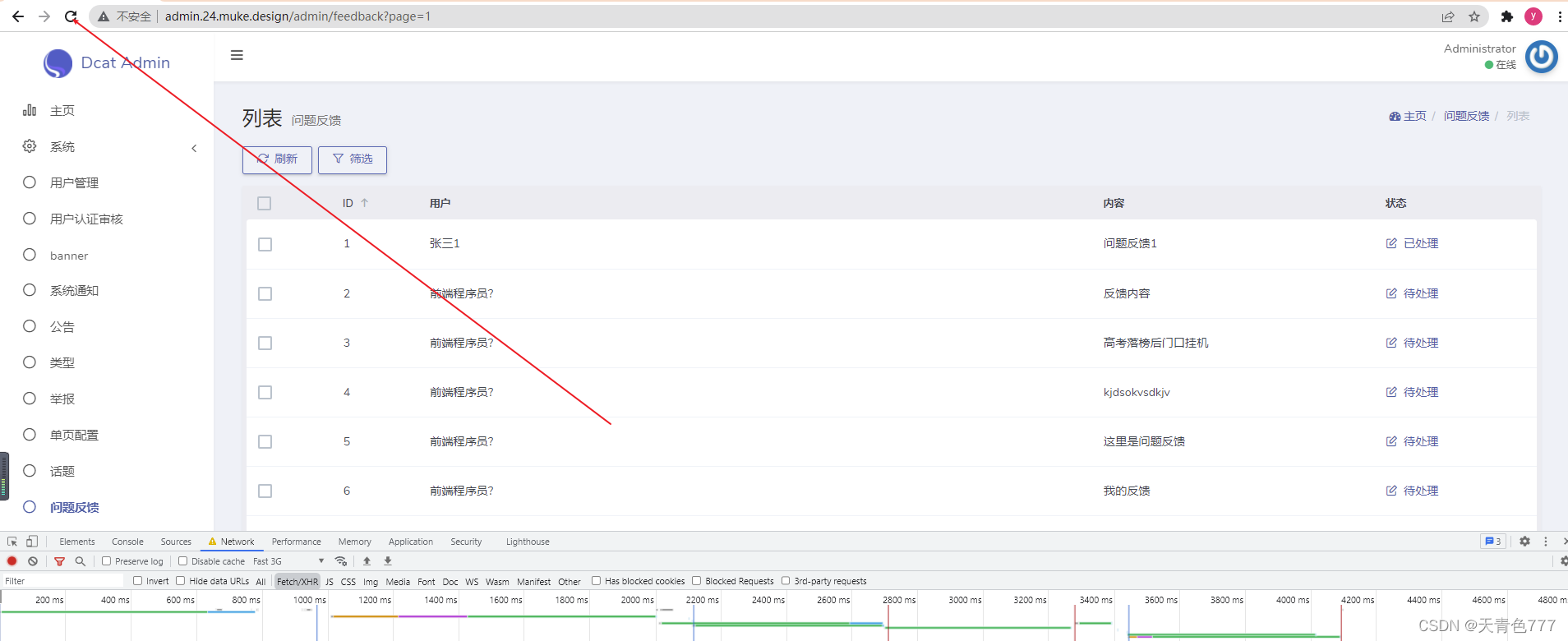Click the Dcat Admin logo
Screen dimensions: 1568x641
(107, 62)
